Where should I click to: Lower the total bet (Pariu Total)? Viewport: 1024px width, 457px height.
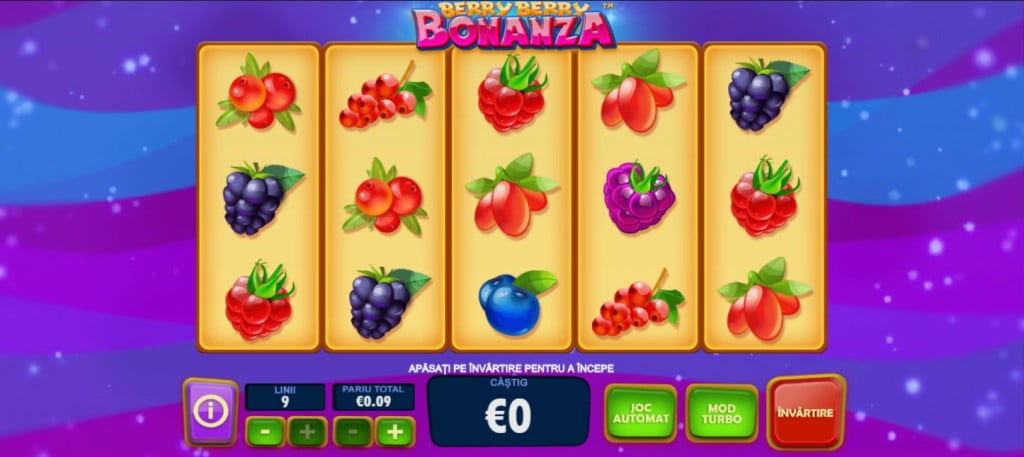pyautogui.click(x=353, y=432)
